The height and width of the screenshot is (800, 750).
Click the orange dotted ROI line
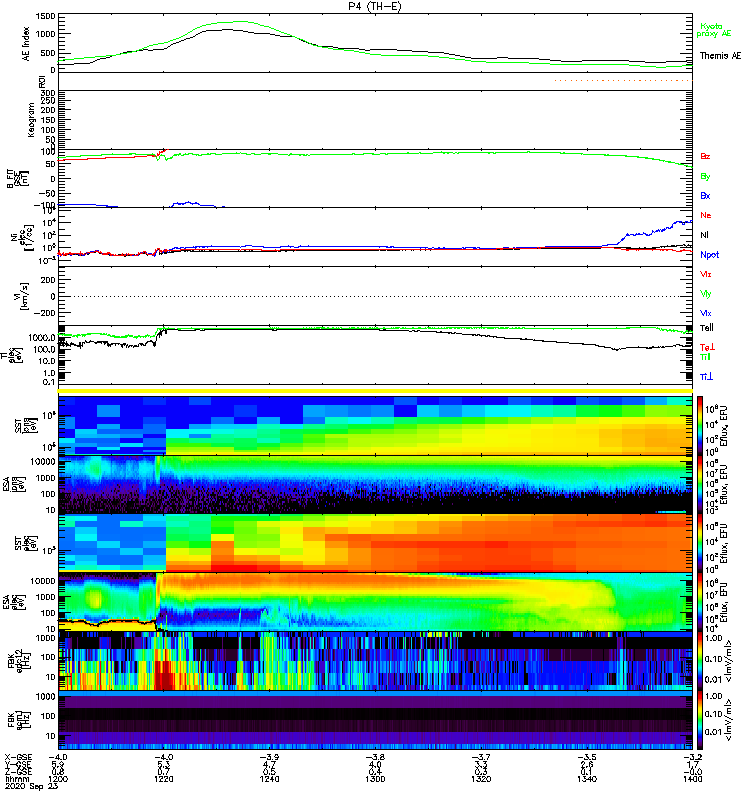click(x=622, y=81)
